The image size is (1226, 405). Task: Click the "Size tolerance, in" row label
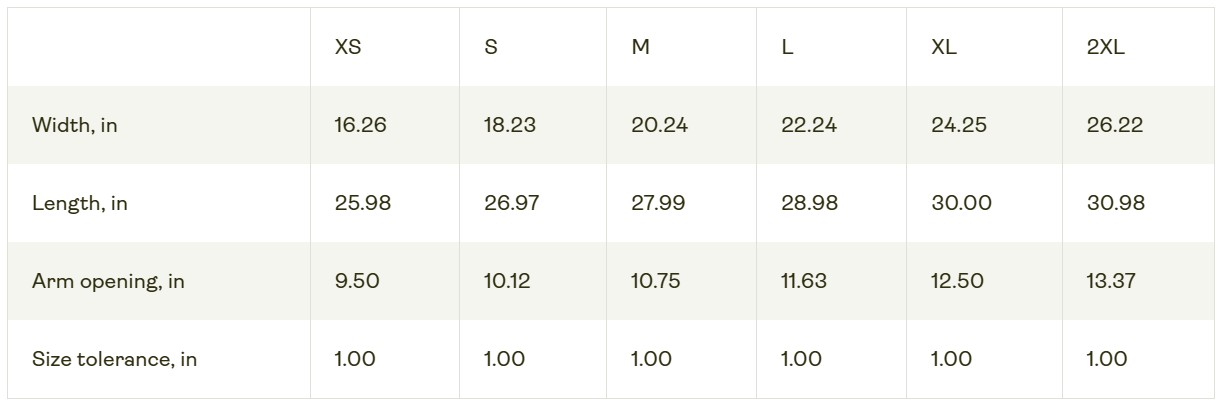(x=114, y=360)
